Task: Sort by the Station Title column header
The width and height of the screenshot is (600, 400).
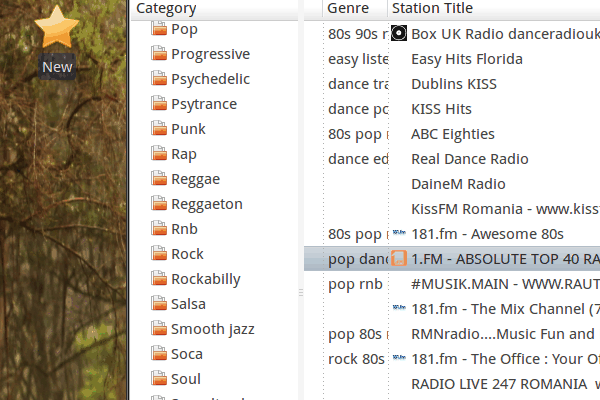Action: 432,8
